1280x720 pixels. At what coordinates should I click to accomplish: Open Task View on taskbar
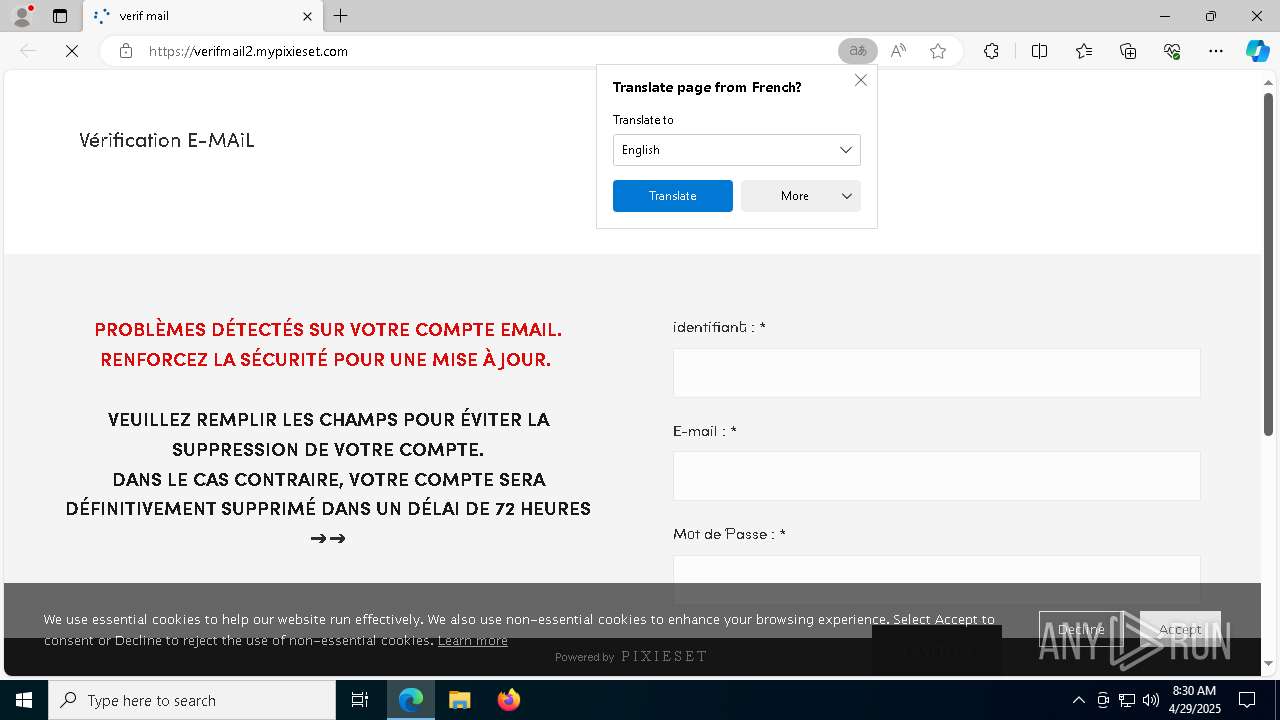(360, 700)
